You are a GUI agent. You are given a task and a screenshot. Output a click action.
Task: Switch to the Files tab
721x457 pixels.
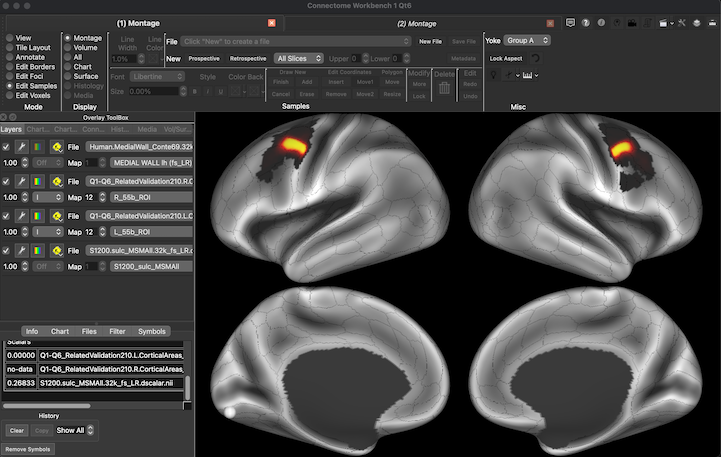89,331
